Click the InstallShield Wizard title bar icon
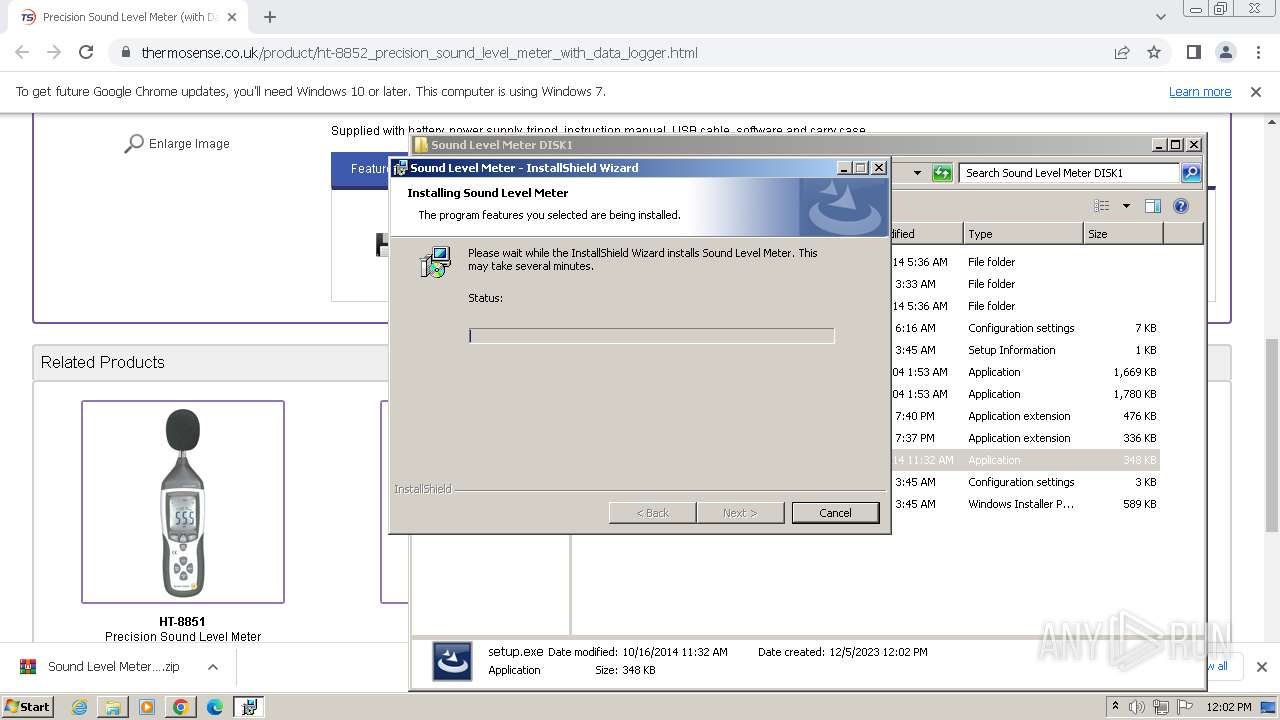Viewport: 1280px width, 720px height. point(400,168)
